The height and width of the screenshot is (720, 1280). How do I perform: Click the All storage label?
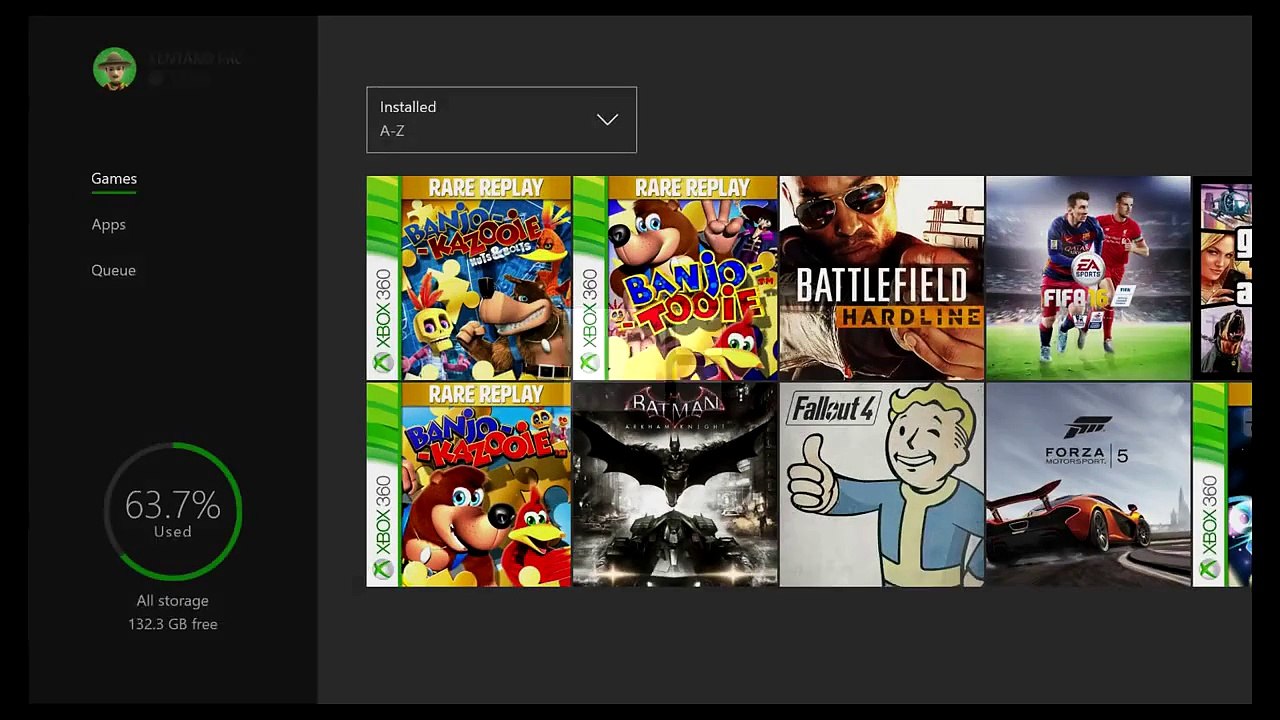(x=173, y=601)
